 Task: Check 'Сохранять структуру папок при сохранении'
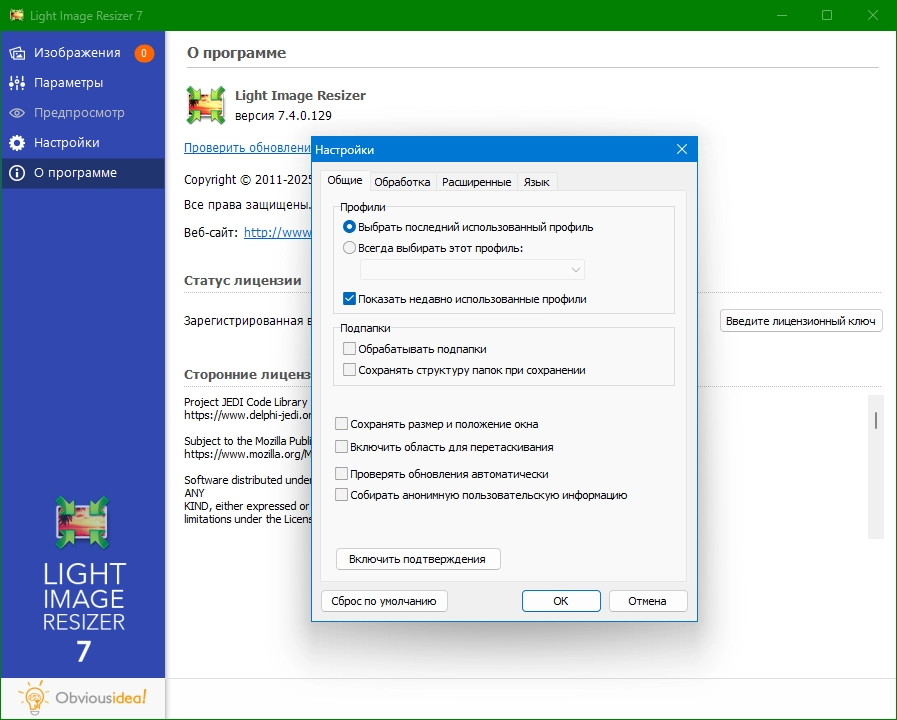point(349,369)
